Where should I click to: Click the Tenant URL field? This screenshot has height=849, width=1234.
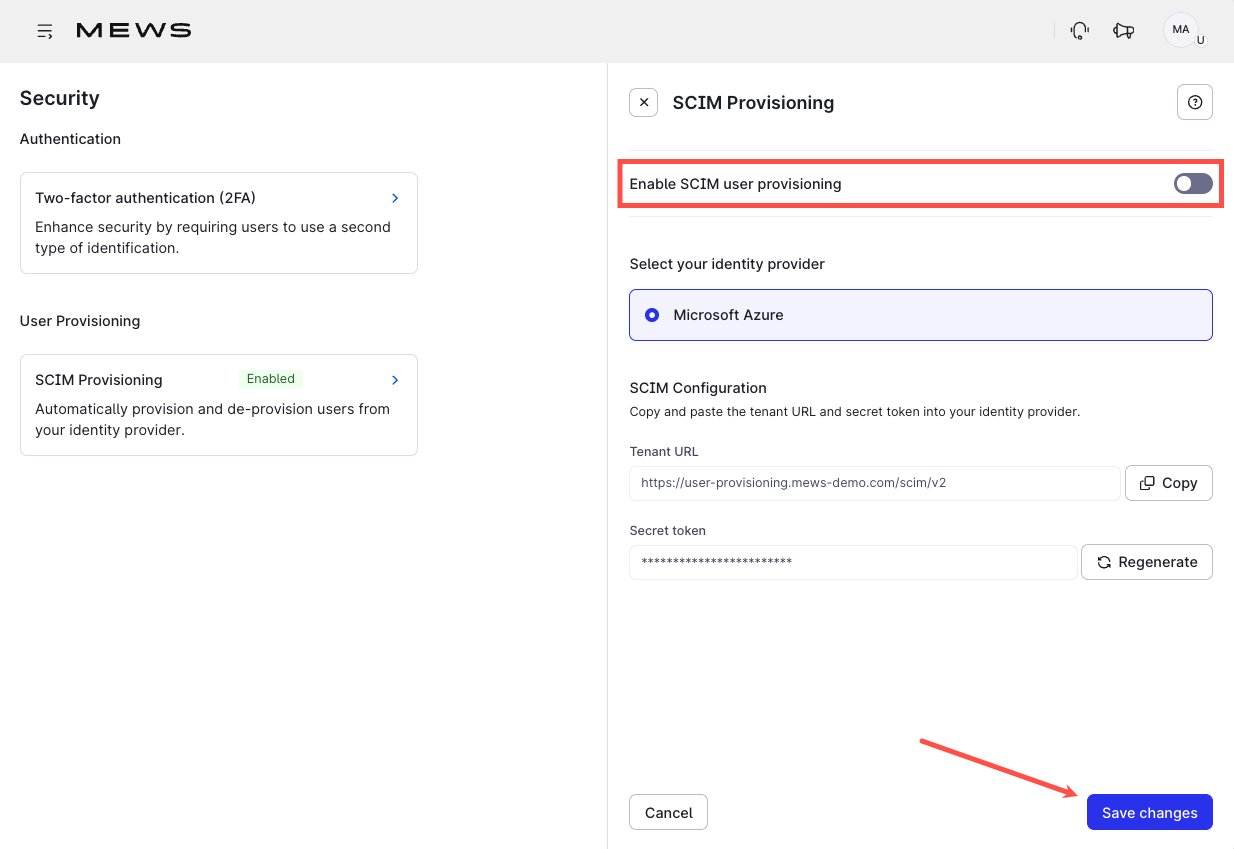click(874, 483)
